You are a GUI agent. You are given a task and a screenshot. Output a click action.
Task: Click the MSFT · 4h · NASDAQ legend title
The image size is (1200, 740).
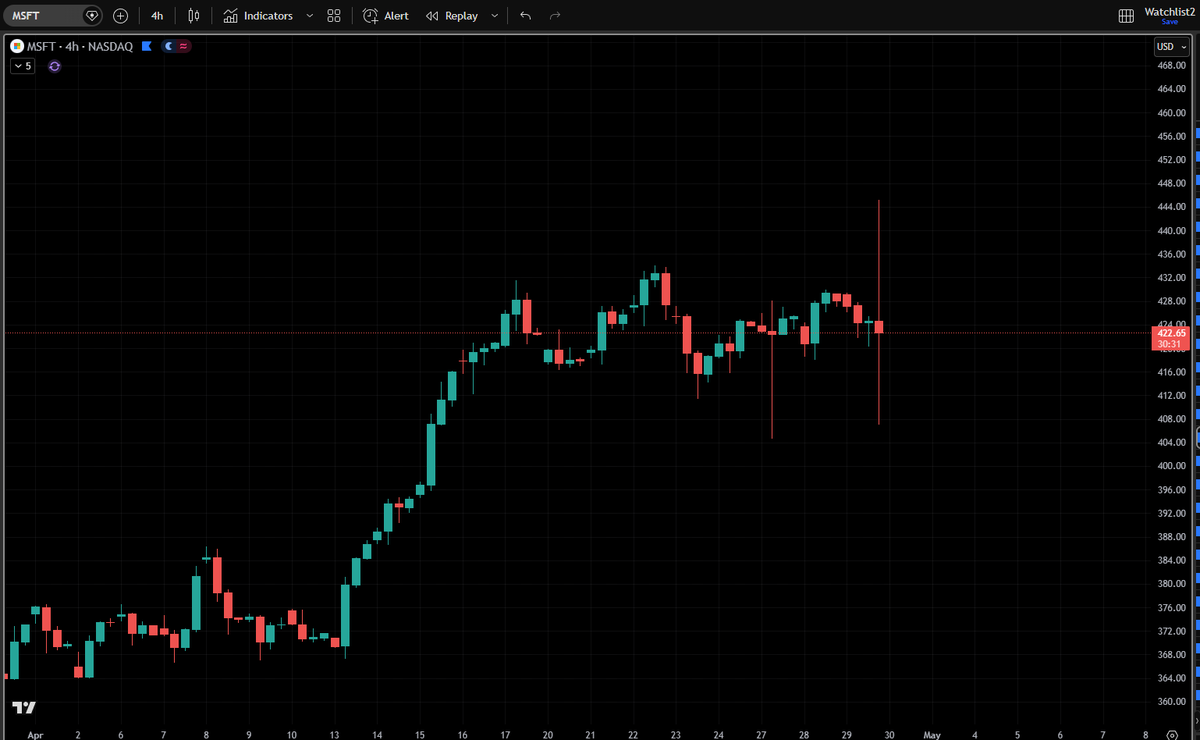click(x=79, y=46)
